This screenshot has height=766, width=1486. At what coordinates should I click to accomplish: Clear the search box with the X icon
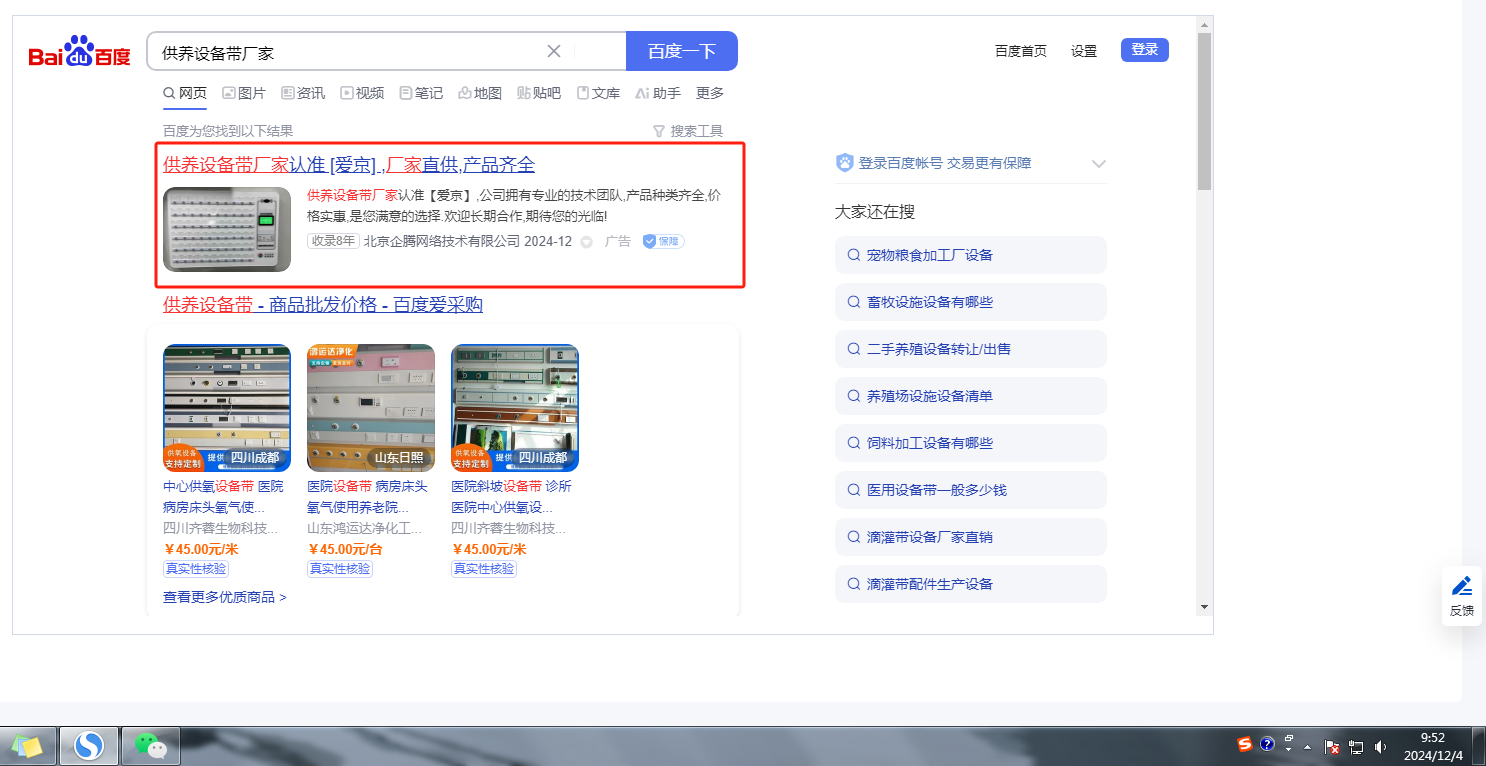click(x=554, y=51)
